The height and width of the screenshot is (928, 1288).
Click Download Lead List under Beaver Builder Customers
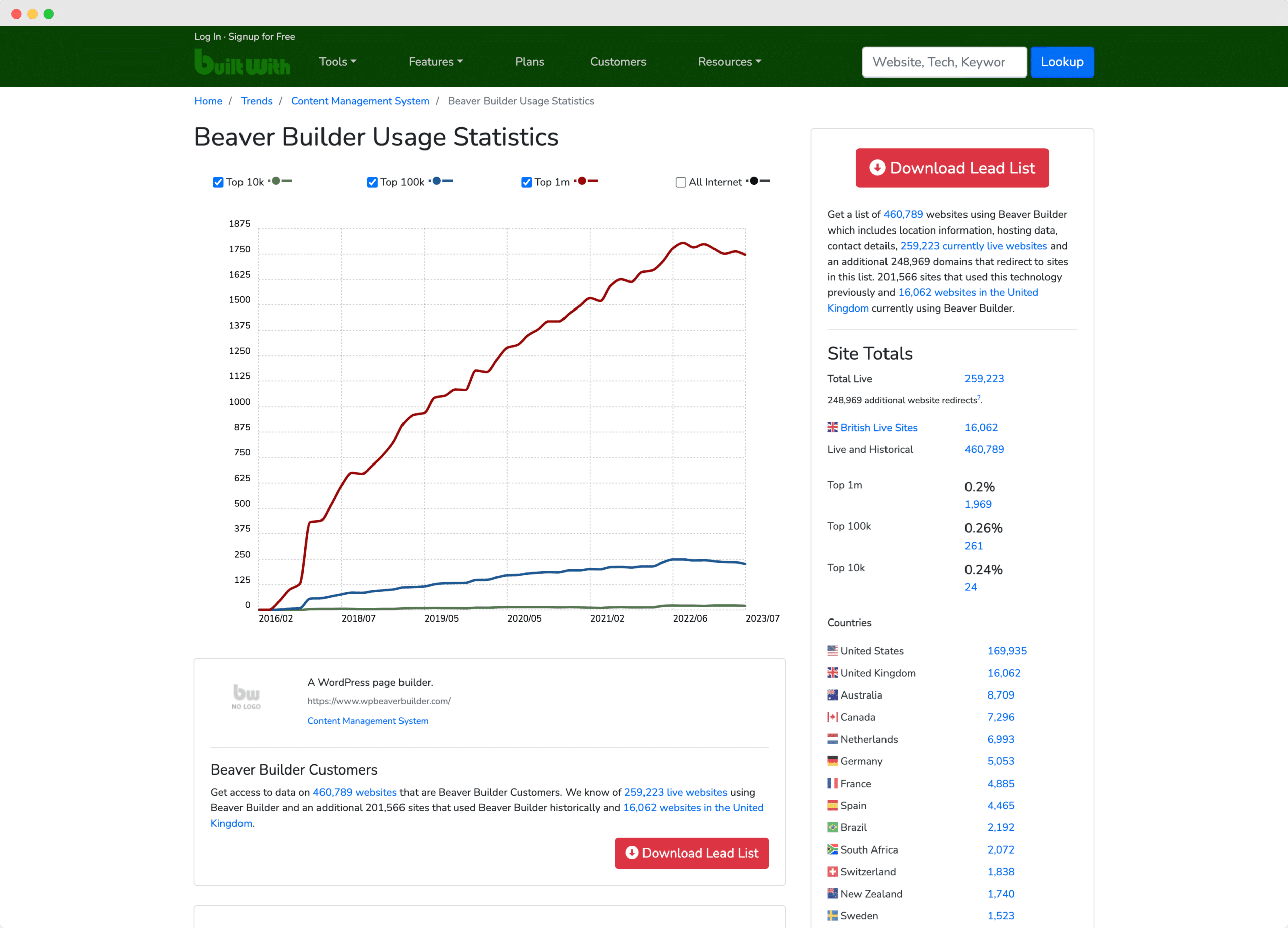(x=692, y=853)
